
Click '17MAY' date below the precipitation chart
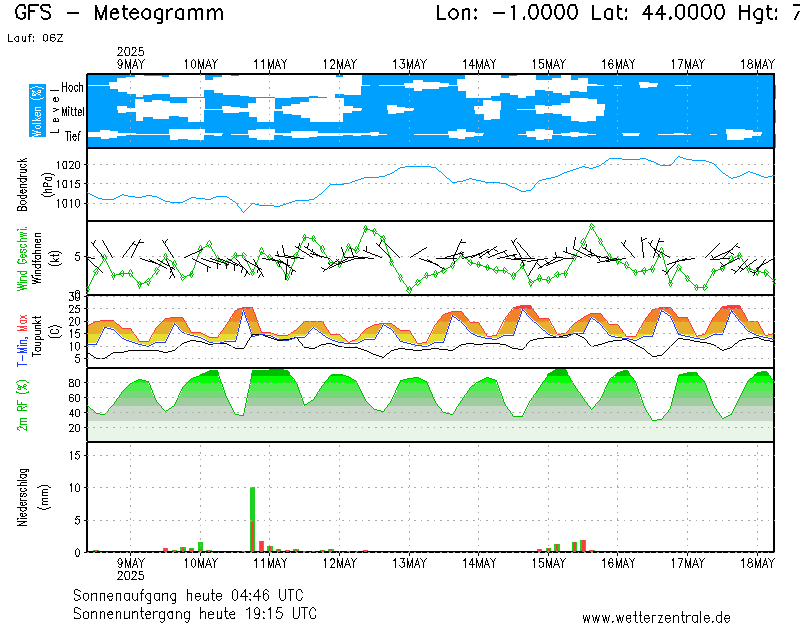[688, 564]
